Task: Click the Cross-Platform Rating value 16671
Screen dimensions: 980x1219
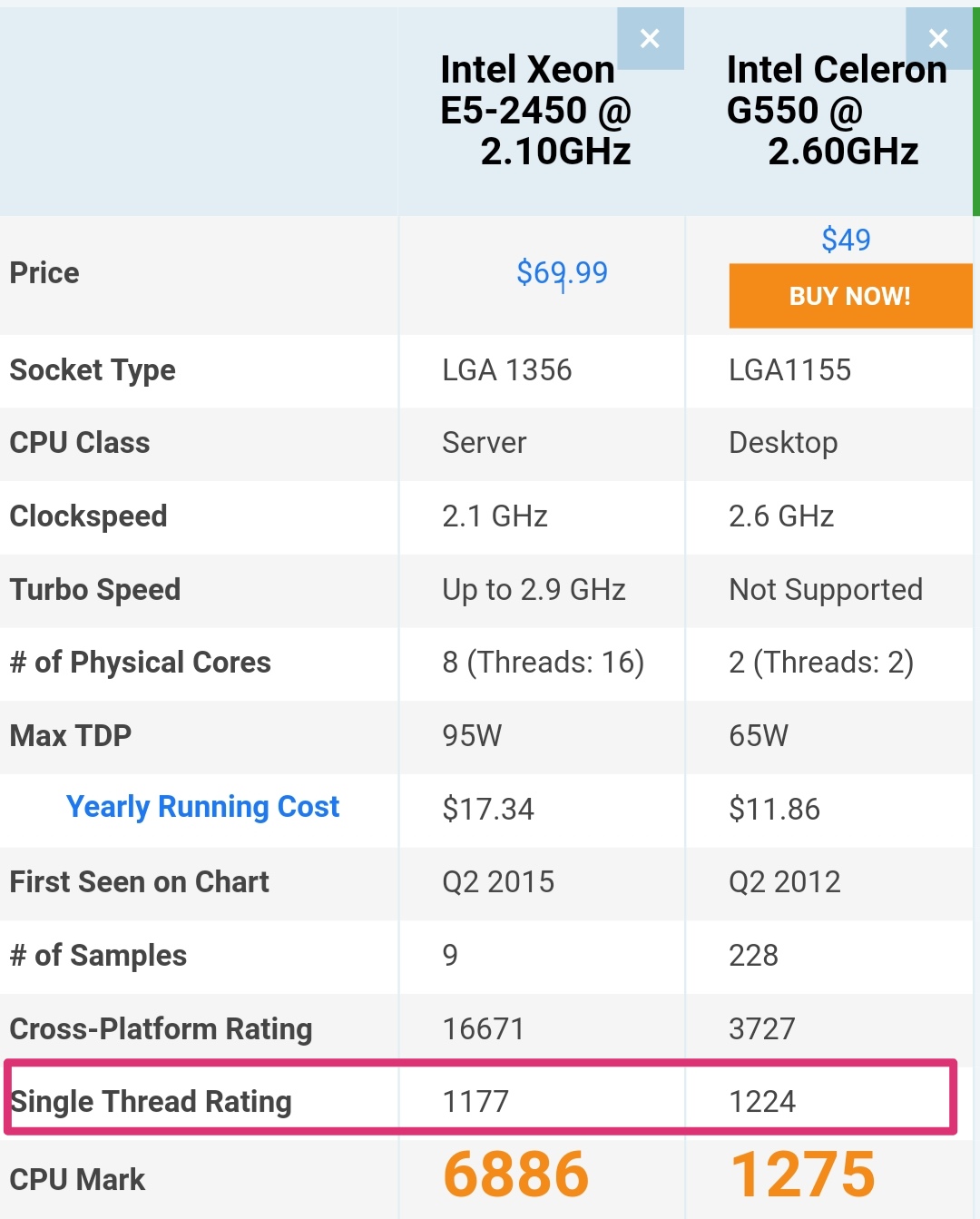Action: (483, 1029)
